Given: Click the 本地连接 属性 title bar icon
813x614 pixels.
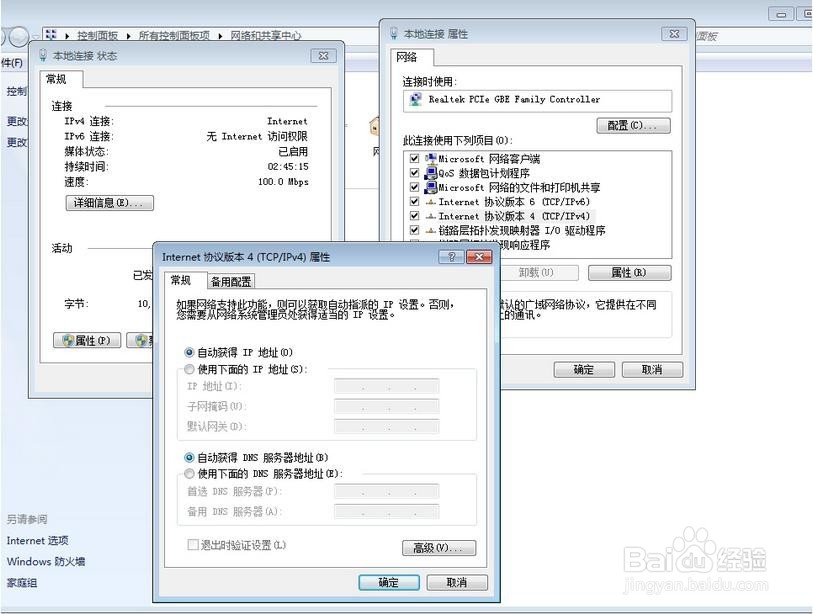Looking at the screenshot, I should pos(394,33).
